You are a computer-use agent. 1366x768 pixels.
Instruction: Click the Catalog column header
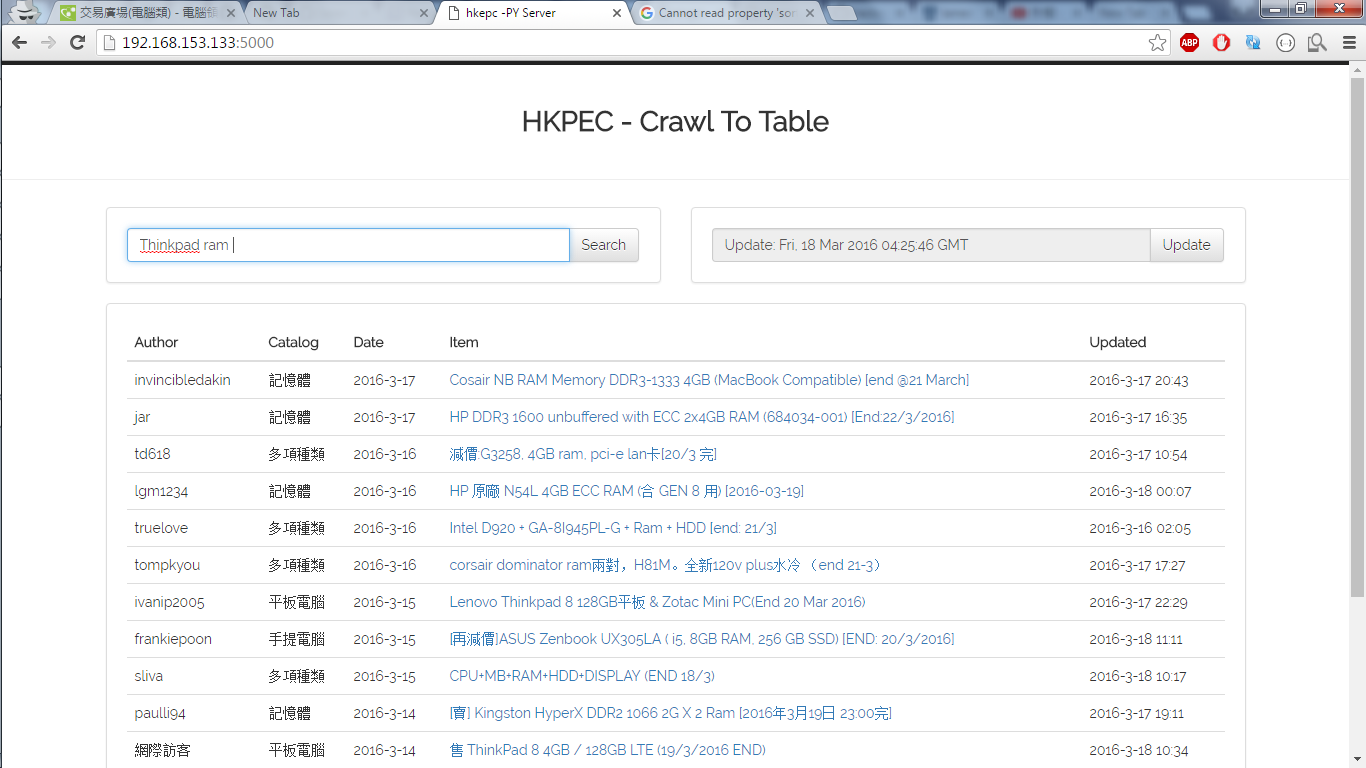pos(293,342)
